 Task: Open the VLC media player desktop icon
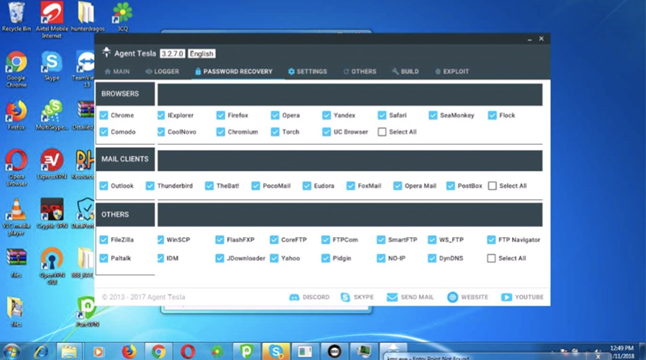pyautogui.click(x=16, y=217)
